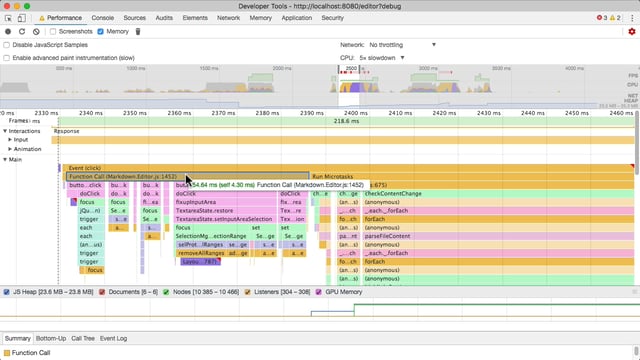Open capture settings red gear icon
This screenshot has width=640, height=360.
632,31
